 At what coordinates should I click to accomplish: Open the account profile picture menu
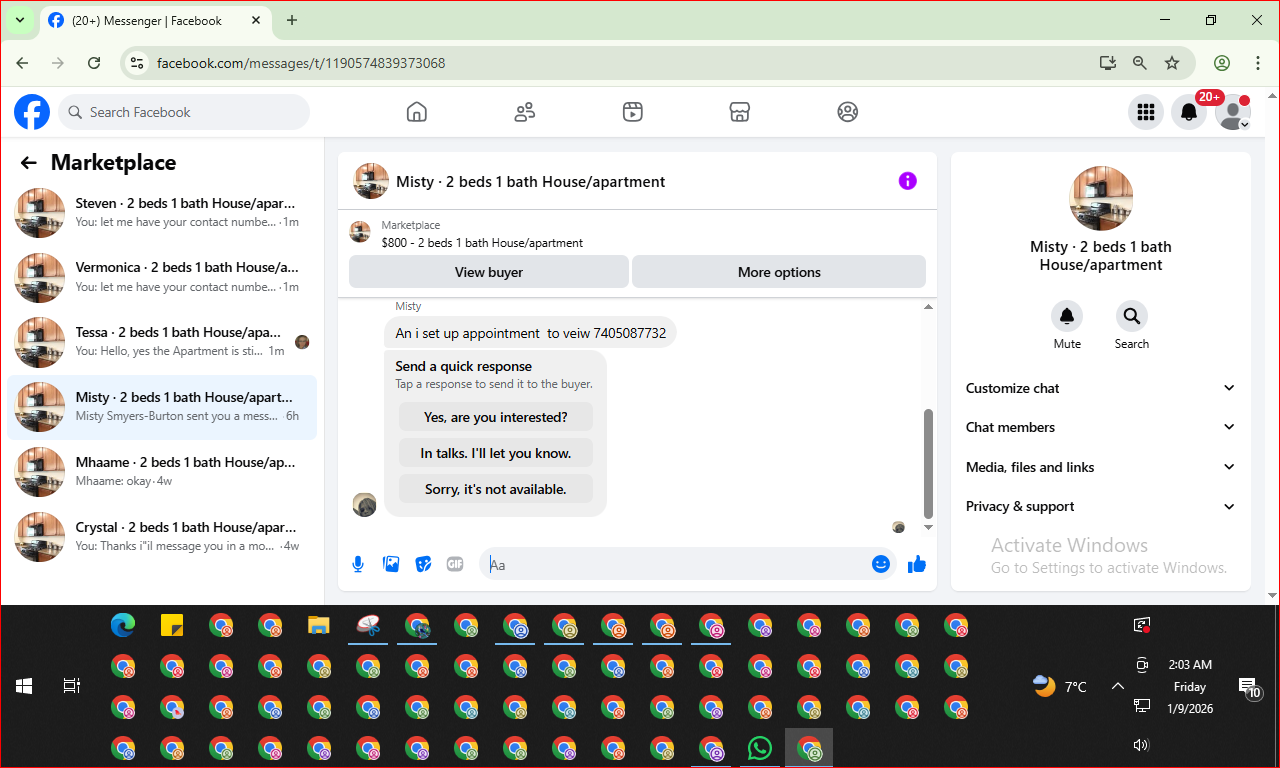[x=1233, y=112]
